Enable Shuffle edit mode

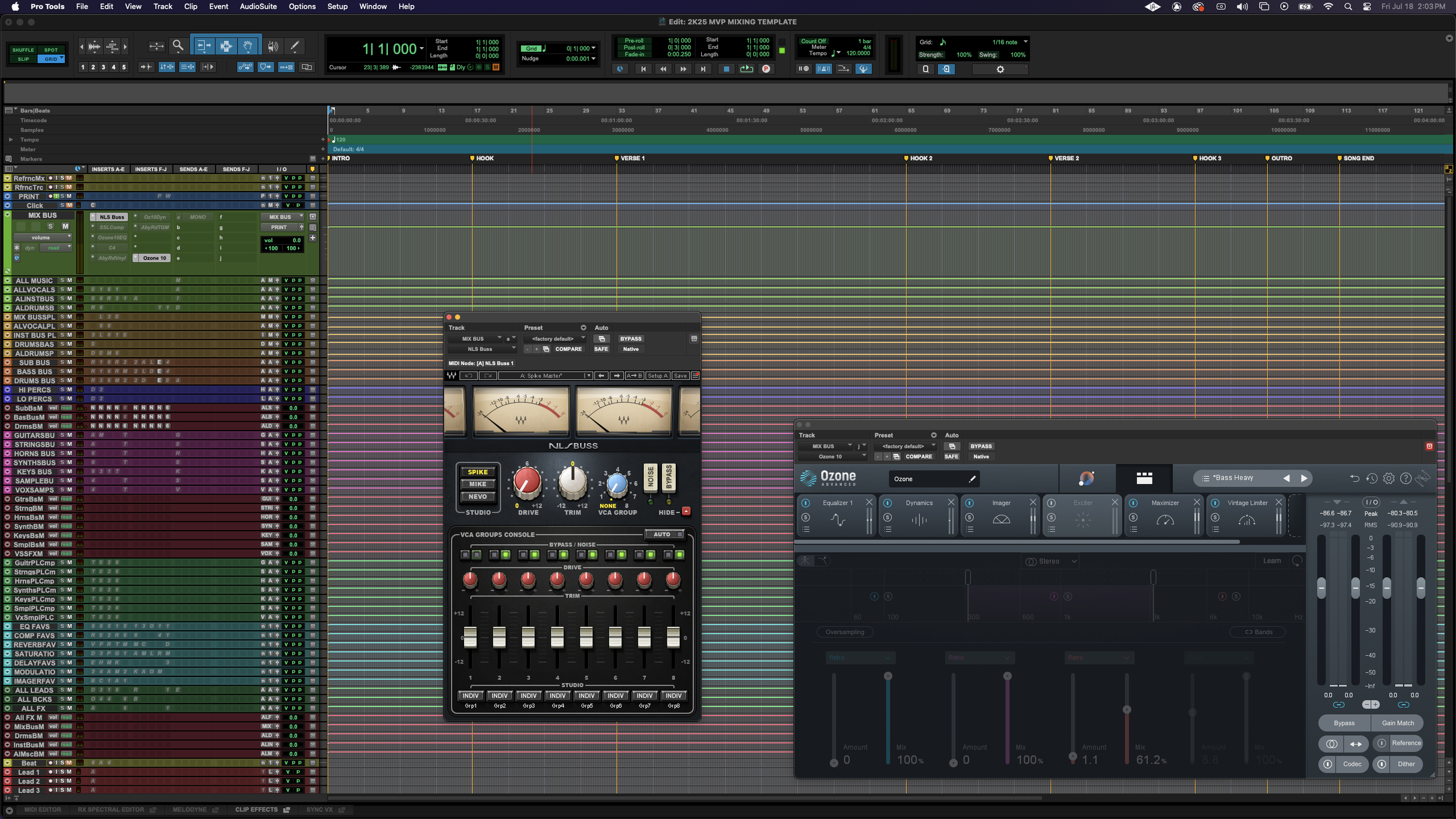(x=23, y=50)
